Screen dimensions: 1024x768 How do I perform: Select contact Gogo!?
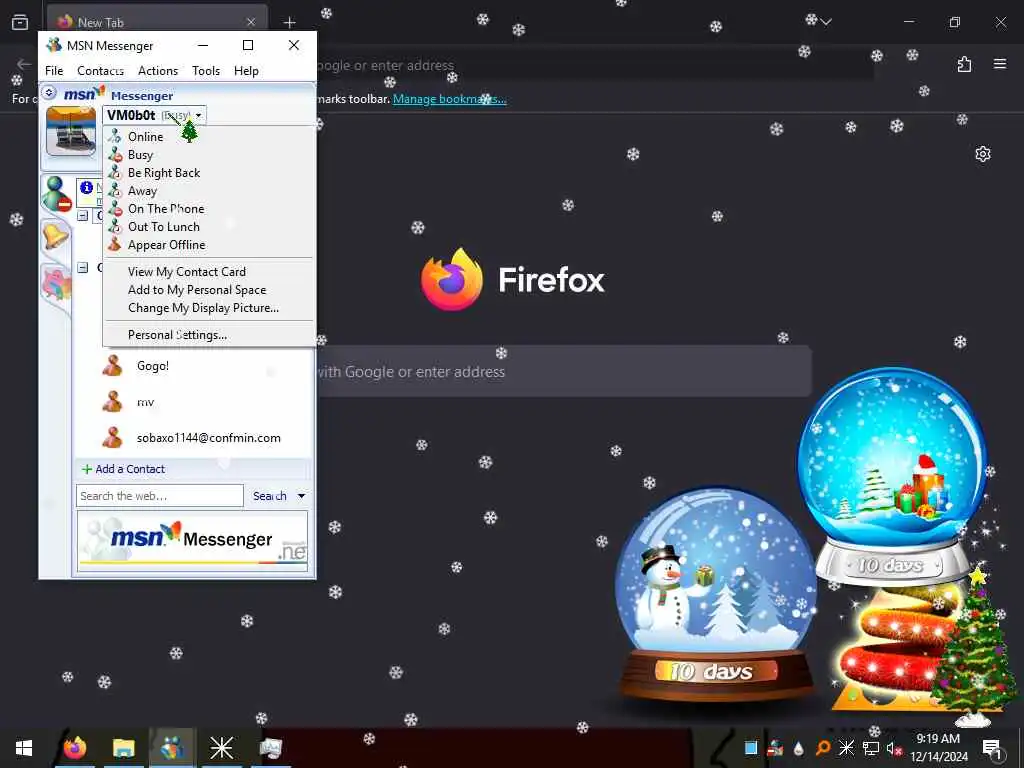153,366
